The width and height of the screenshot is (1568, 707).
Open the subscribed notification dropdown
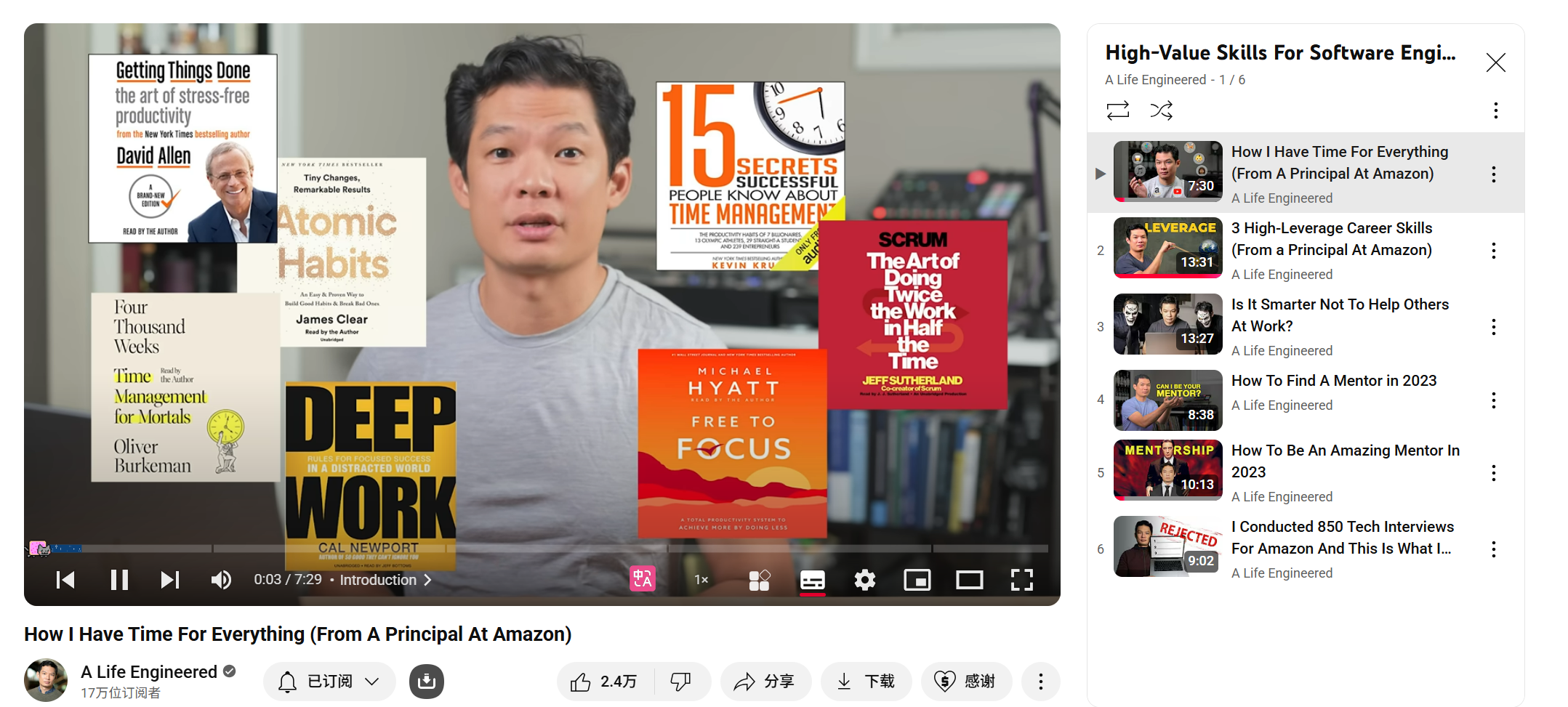[x=329, y=682]
